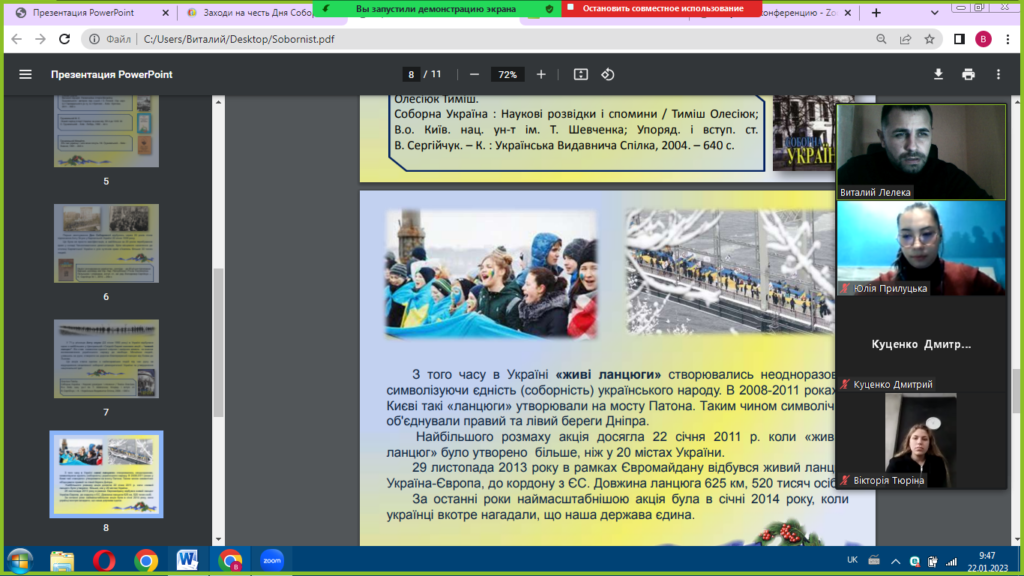Image resolution: width=1024 pixels, height=576 pixels.
Task: Print the PDF document
Action: [x=968, y=75]
